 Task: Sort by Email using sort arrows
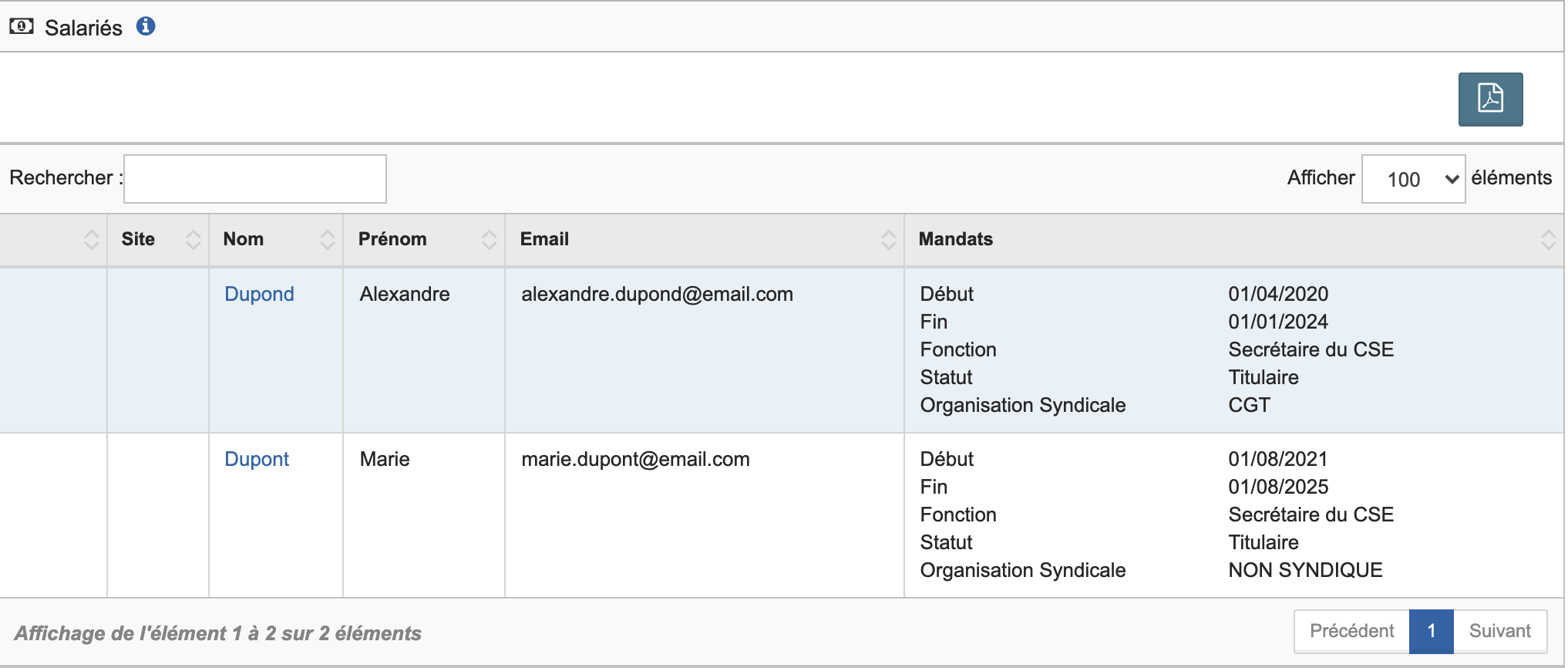click(888, 240)
